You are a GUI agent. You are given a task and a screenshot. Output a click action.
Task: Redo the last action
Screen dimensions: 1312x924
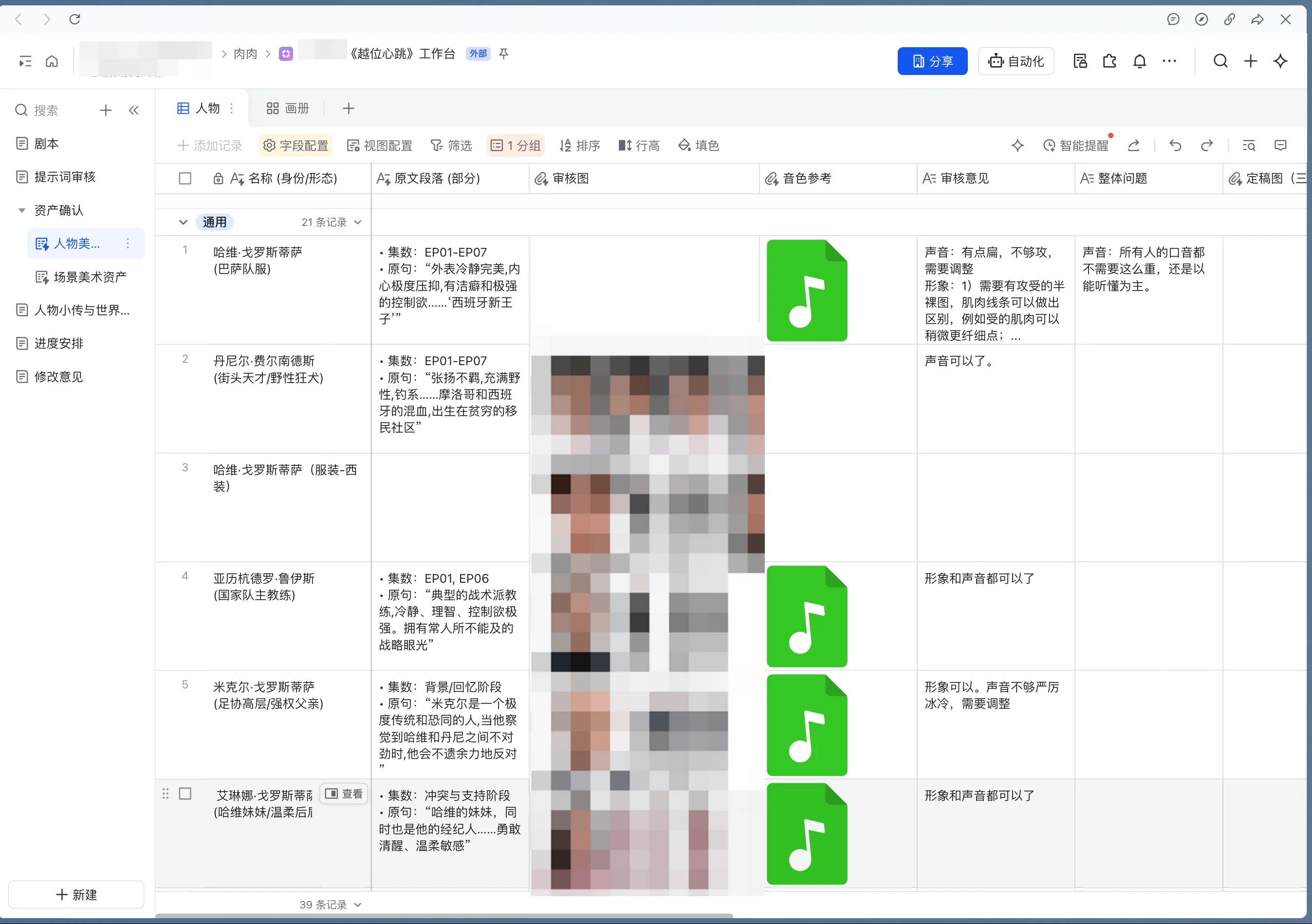pyautogui.click(x=1206, y=146)
